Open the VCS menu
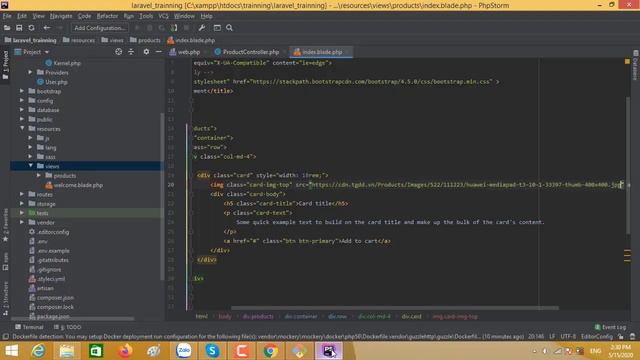640x360 pixels. click(164, 16)
